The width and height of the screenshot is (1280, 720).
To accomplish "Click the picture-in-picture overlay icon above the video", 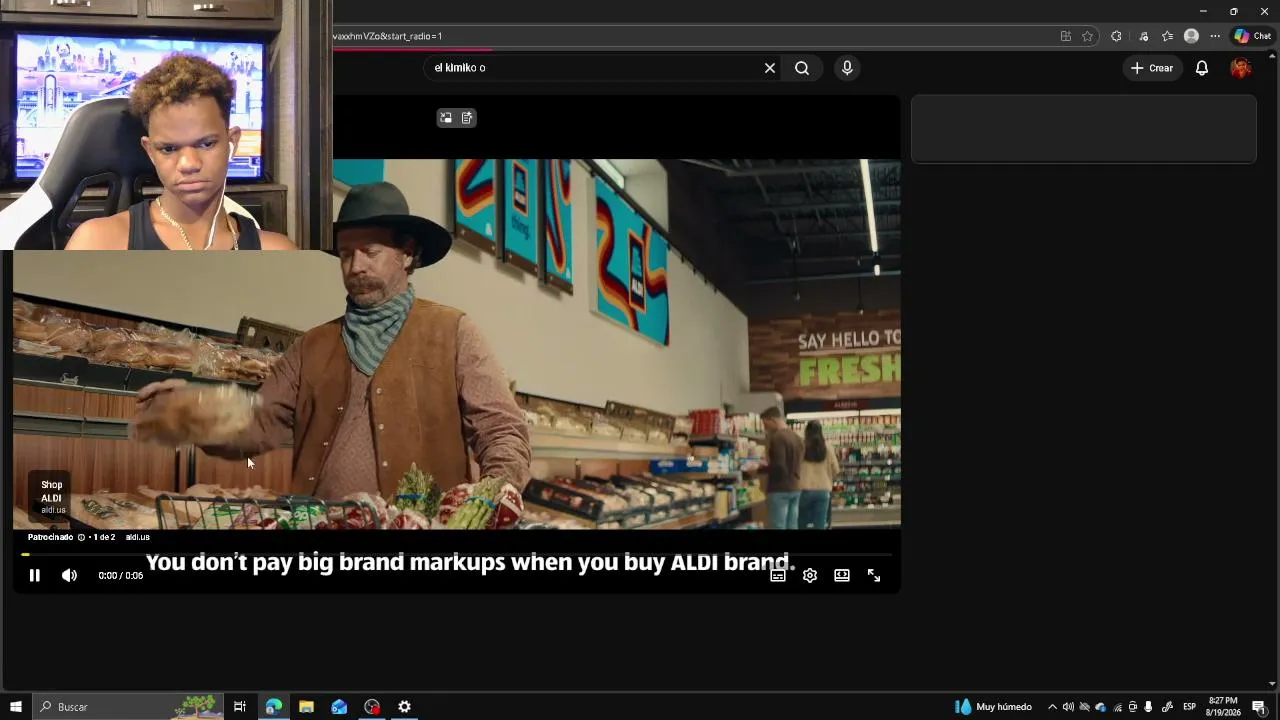I will point(446,118).
